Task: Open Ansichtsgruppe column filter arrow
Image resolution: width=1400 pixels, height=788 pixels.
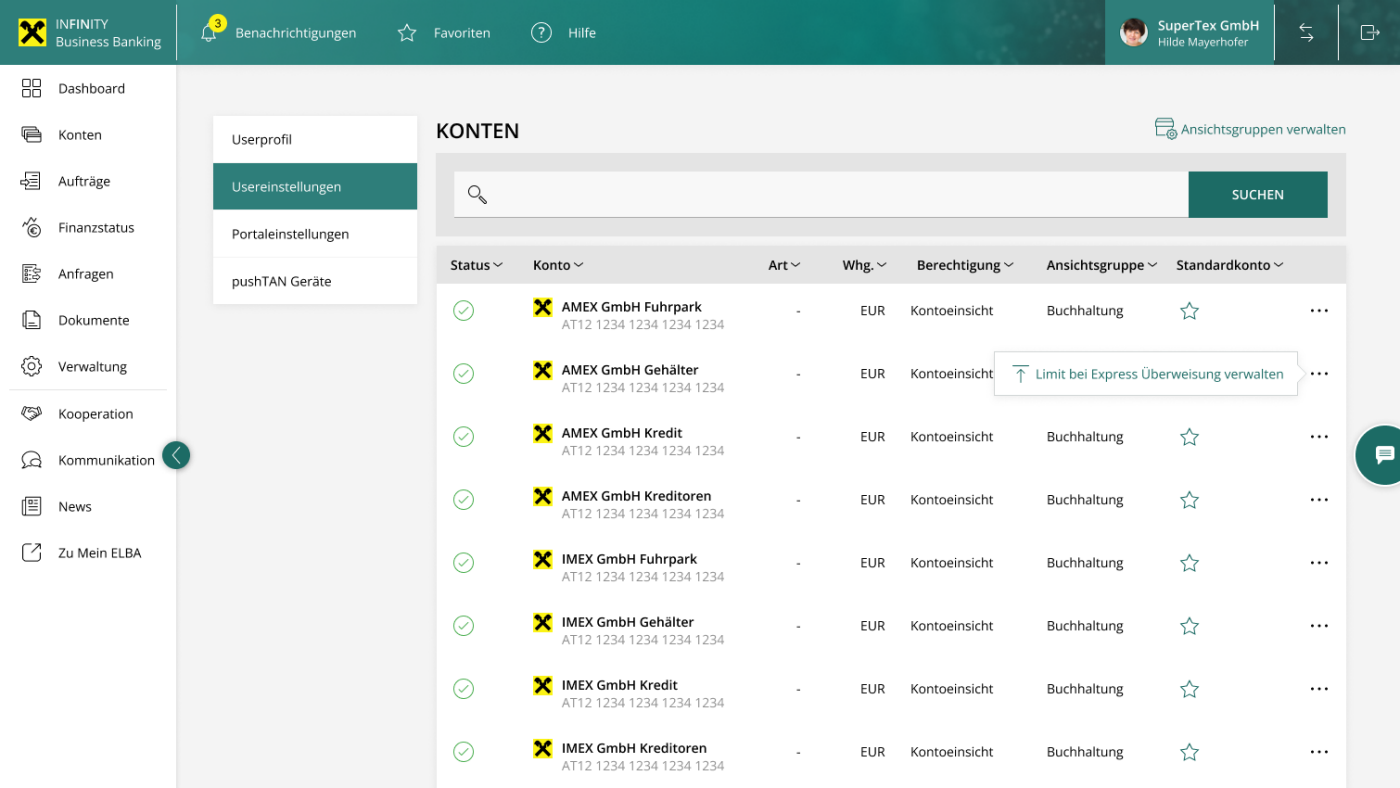Action: (1153, 265)
